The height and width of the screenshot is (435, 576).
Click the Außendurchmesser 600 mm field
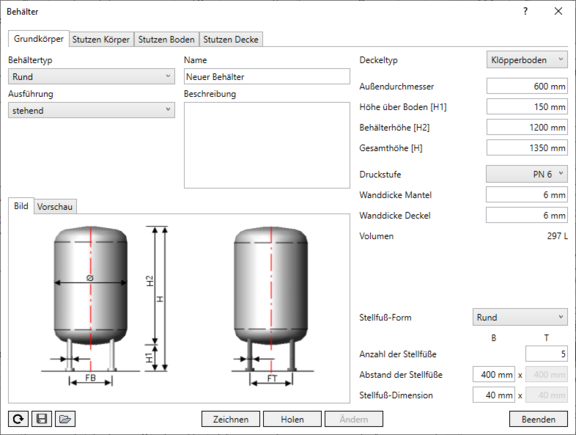coord(527,86)
